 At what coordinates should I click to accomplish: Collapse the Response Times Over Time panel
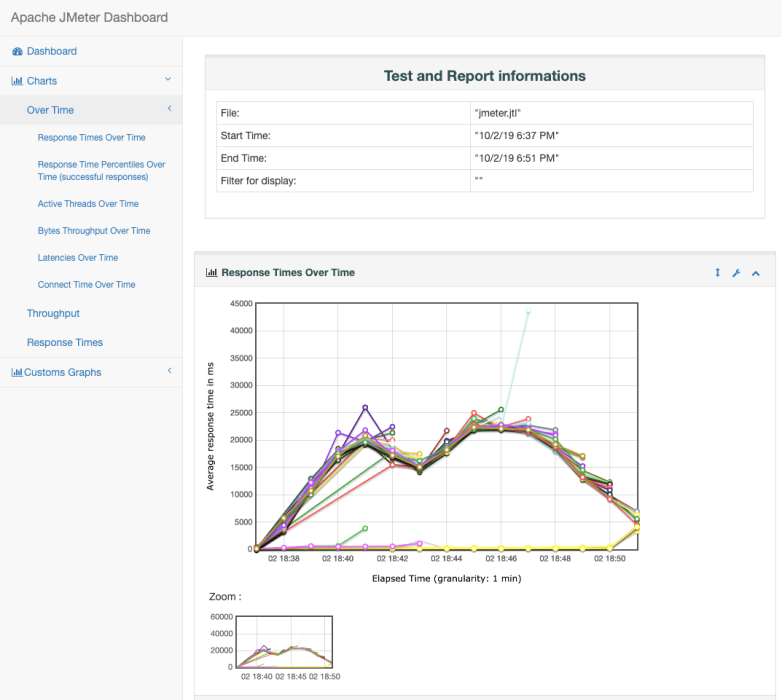click(756, 273)
